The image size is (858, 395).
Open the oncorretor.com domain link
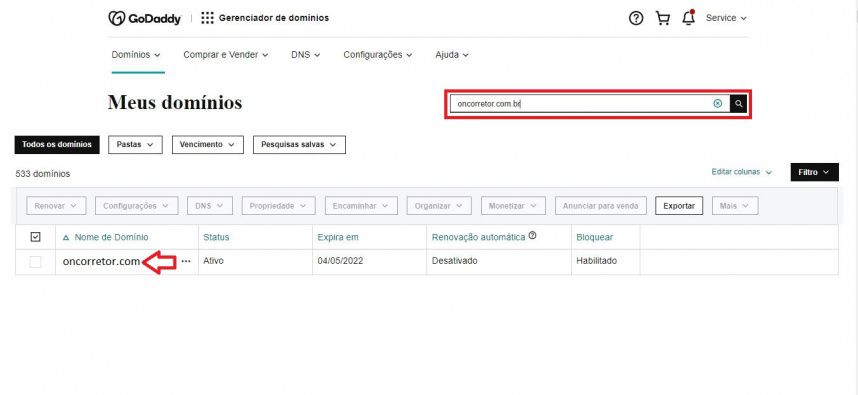[x=102, y=262]
